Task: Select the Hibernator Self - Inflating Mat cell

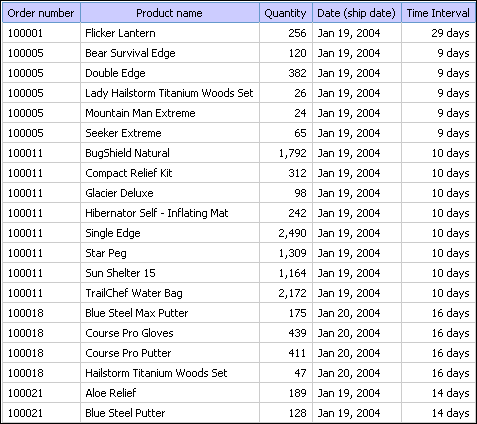Action: tap(170, 213)
